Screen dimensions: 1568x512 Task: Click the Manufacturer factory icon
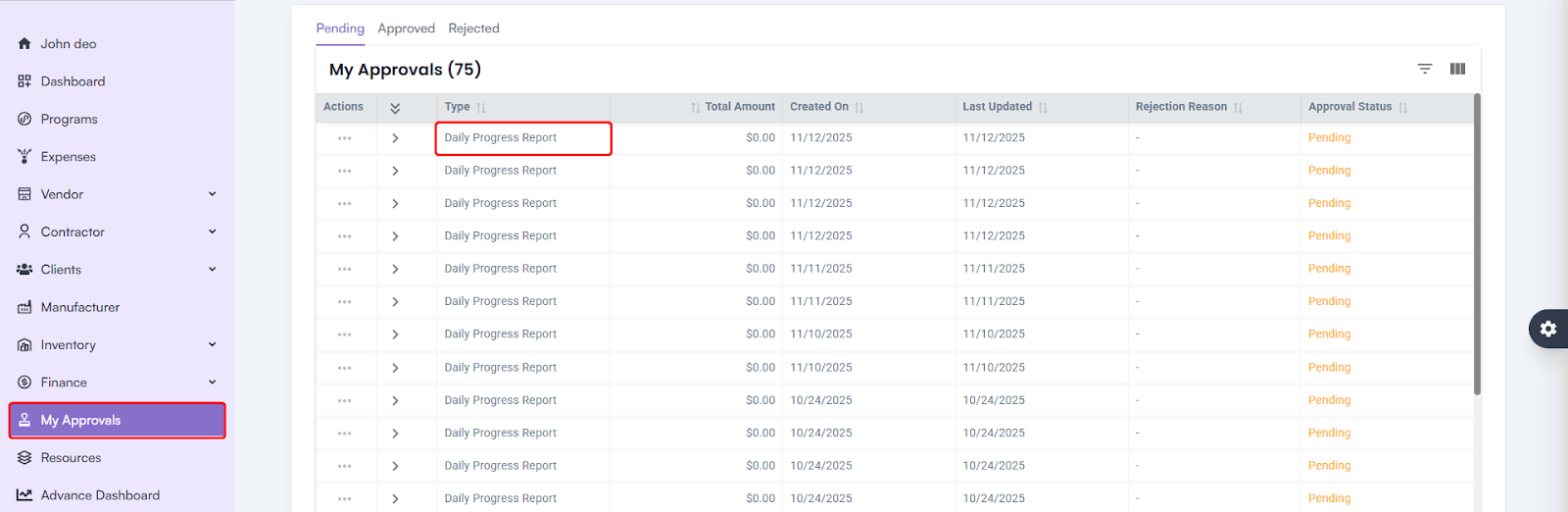24,307
